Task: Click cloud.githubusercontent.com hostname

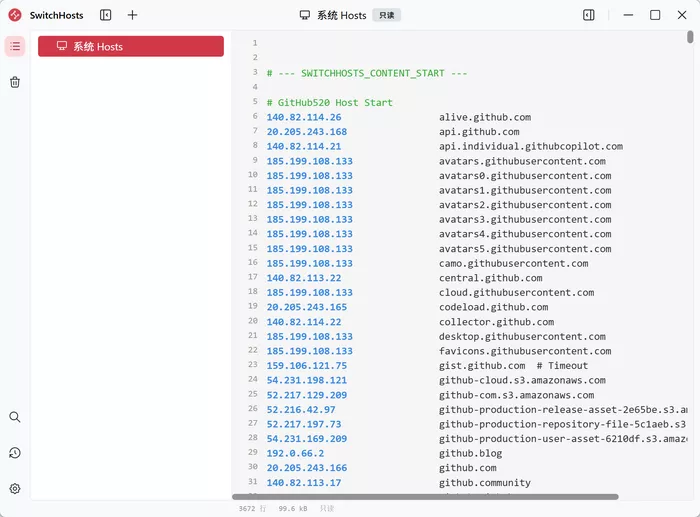Action: 517,292
